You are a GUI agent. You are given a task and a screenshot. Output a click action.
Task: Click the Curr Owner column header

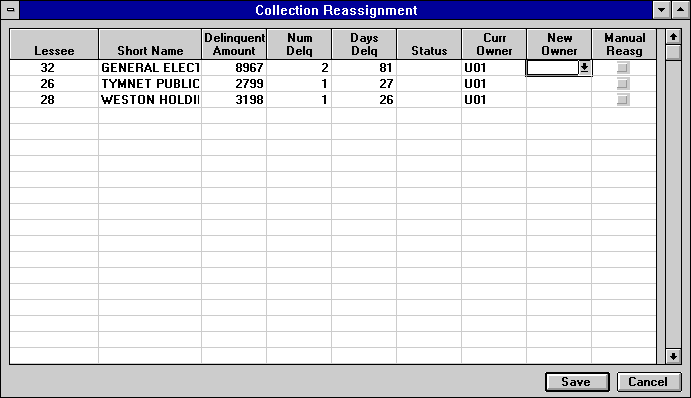pyautogui.click(x=494, y=44)
